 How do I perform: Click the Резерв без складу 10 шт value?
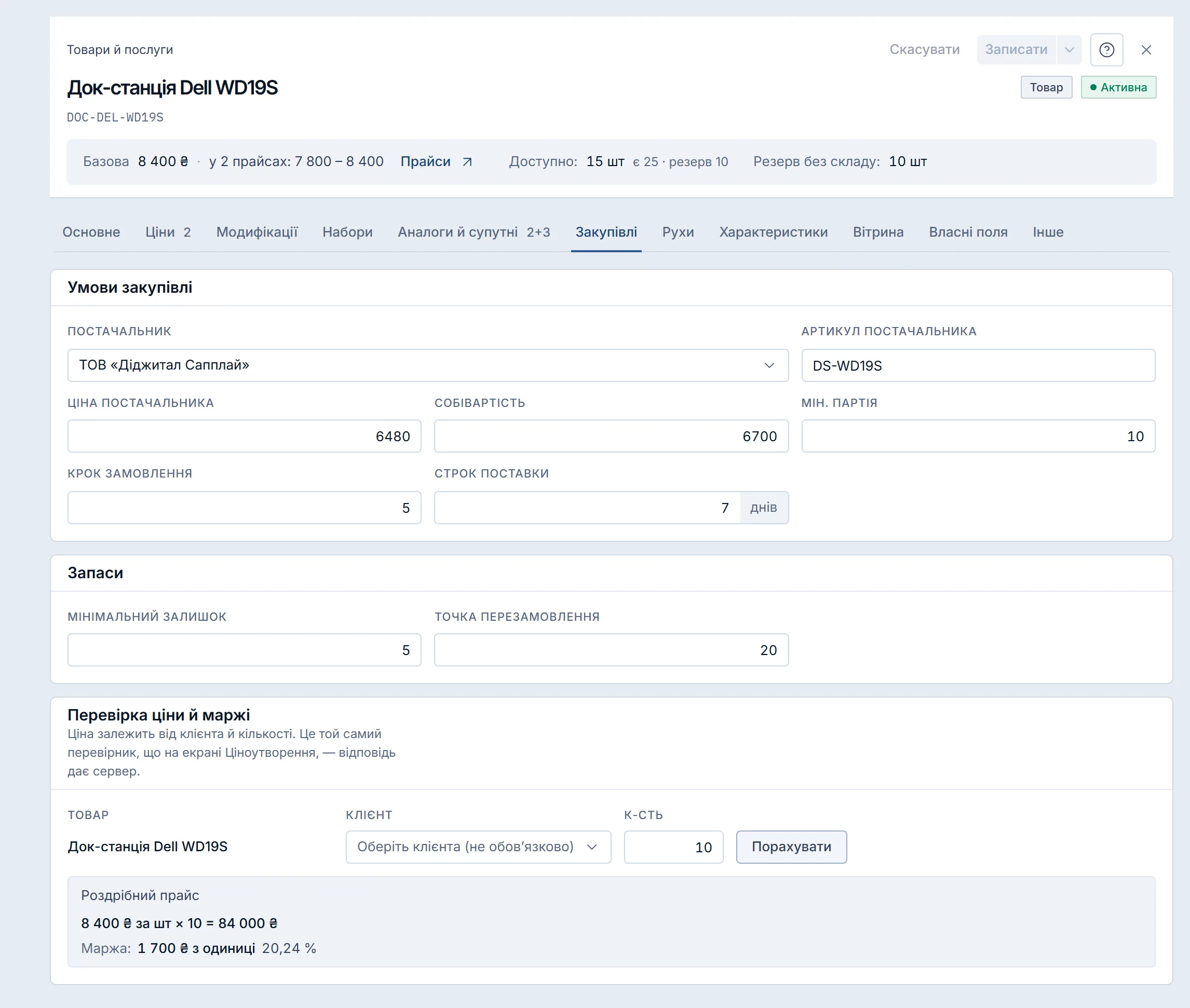(908, 162)
